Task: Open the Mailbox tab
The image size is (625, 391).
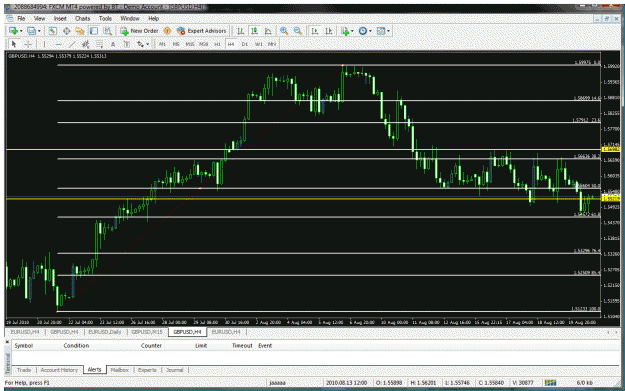Action: tap(120, 370)
